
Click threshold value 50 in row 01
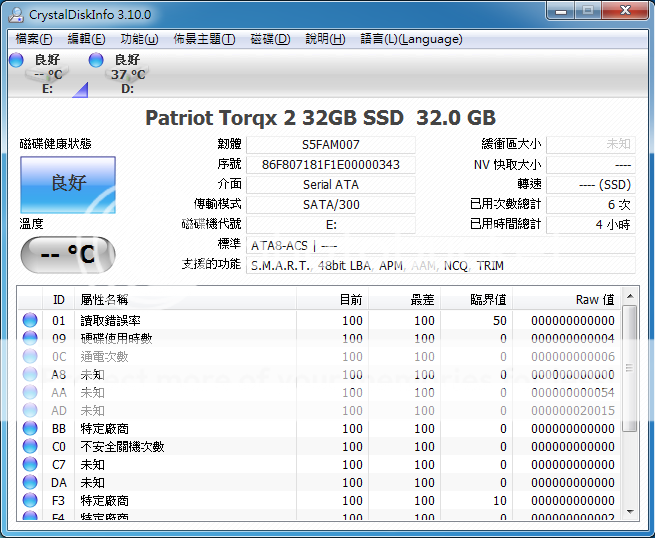click(x=500, y=320)
